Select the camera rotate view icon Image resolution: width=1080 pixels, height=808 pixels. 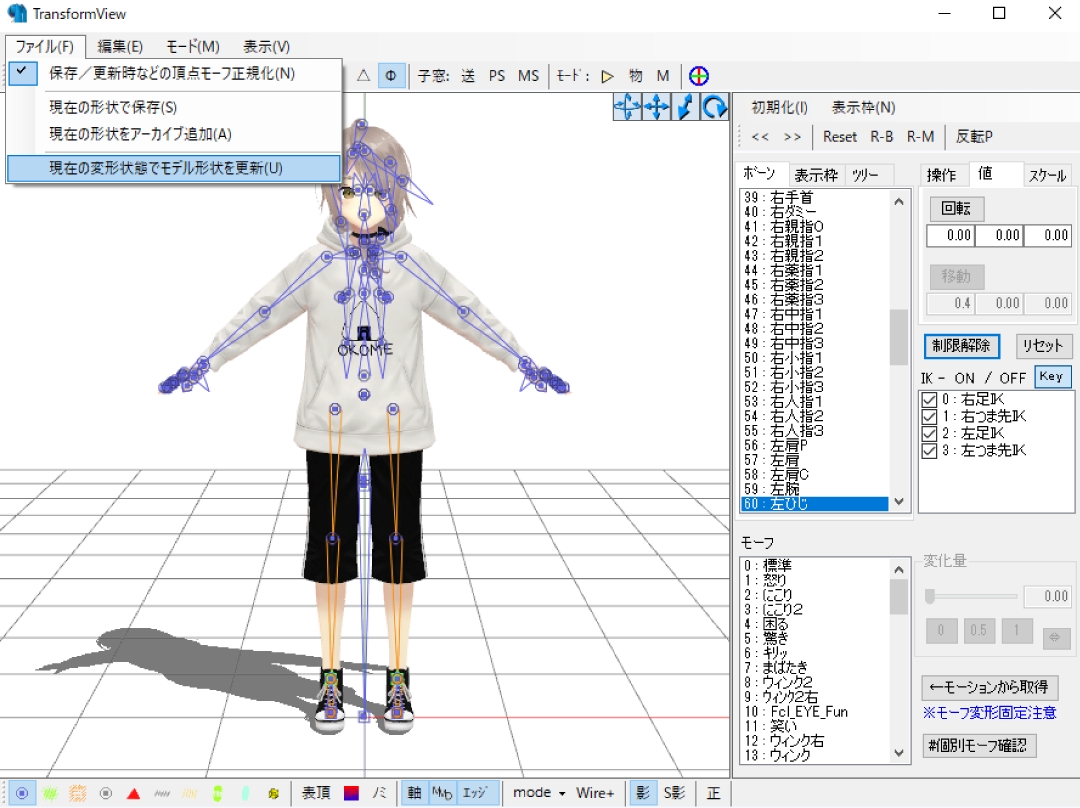pyautogui.click(x=626, y=108)
